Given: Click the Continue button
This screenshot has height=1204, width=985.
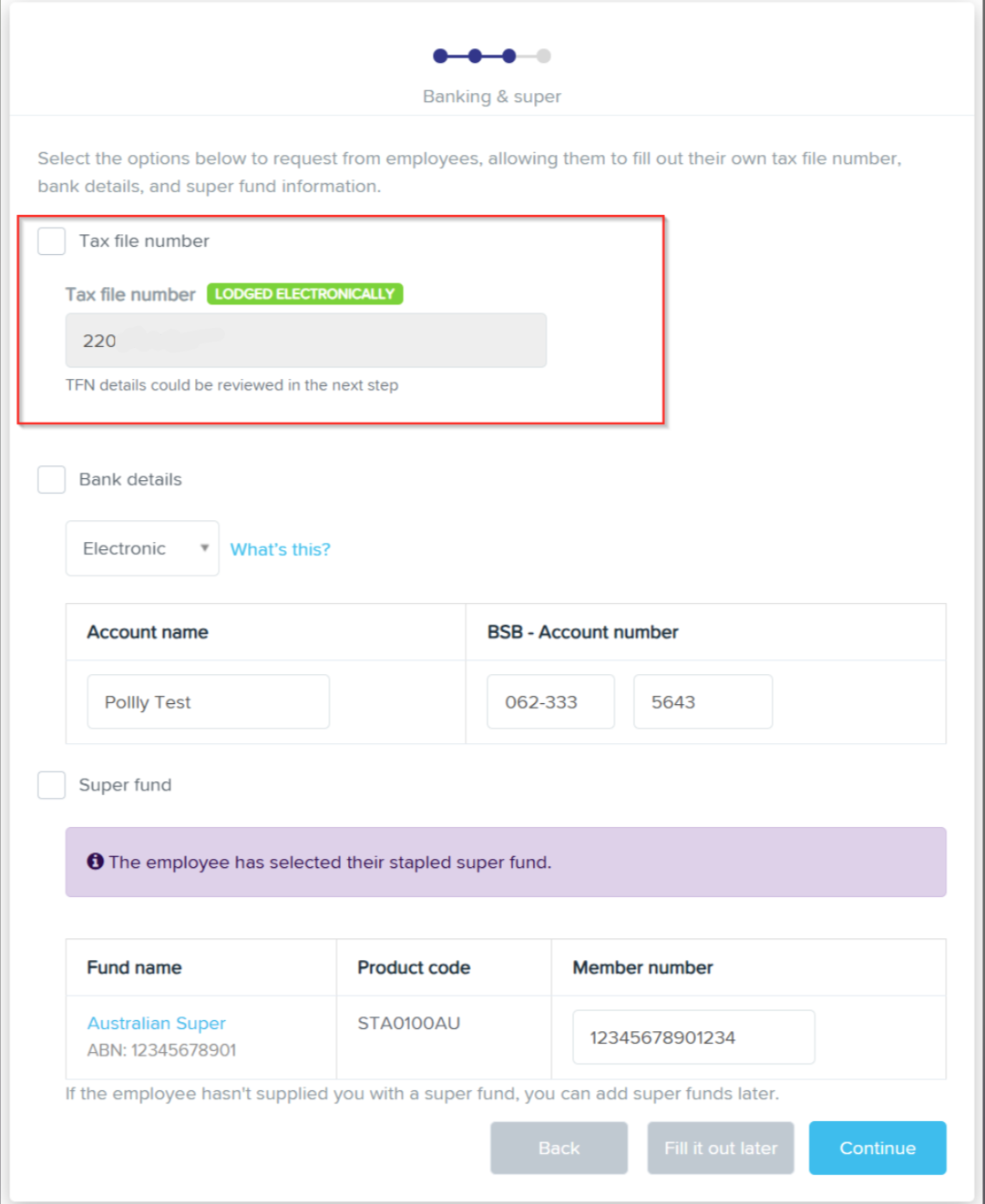Looking at the screenshot, I should point(877,1148).
